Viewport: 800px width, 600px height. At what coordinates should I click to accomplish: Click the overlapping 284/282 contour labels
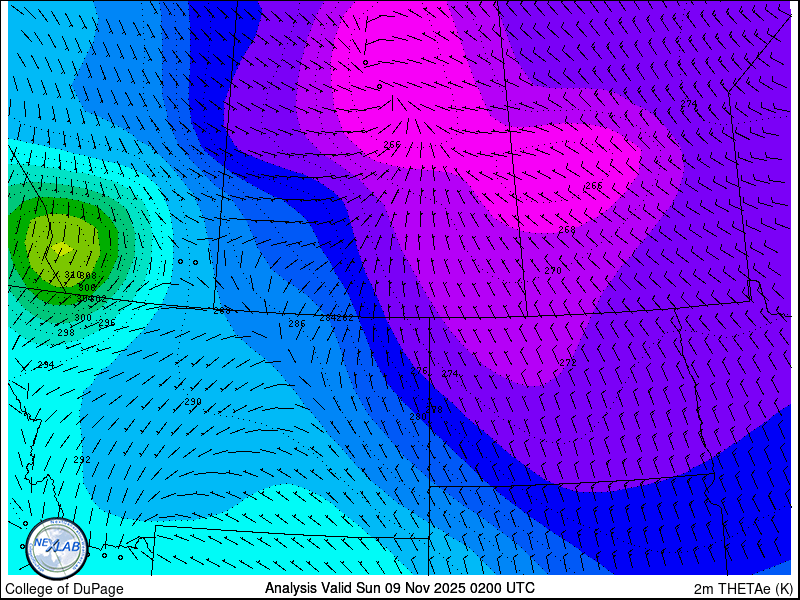tap(337, 318)
